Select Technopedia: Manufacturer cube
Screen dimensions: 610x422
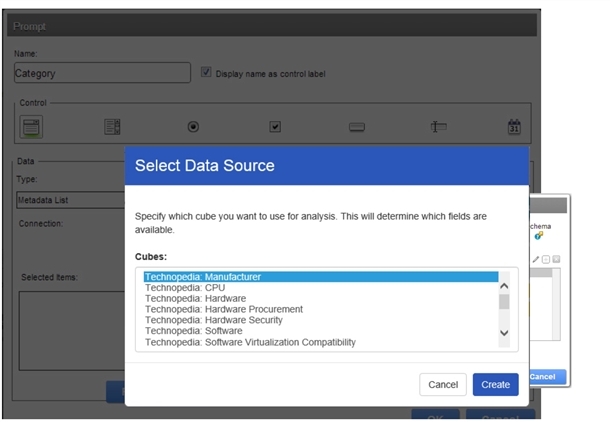coord(321,277)
